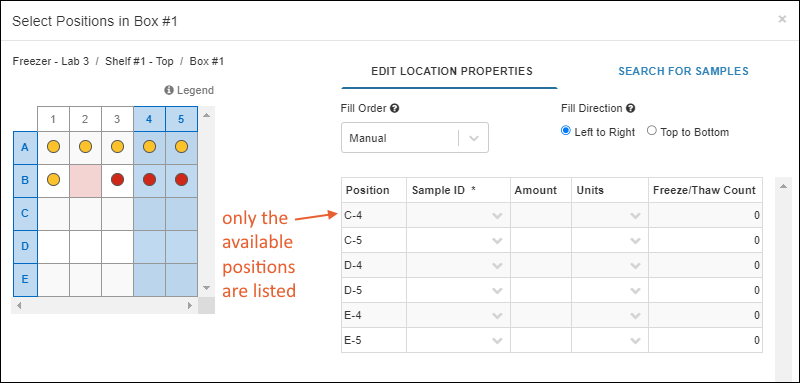Go to Freezer - Lab 3 breadcrumb

point(51,61)
